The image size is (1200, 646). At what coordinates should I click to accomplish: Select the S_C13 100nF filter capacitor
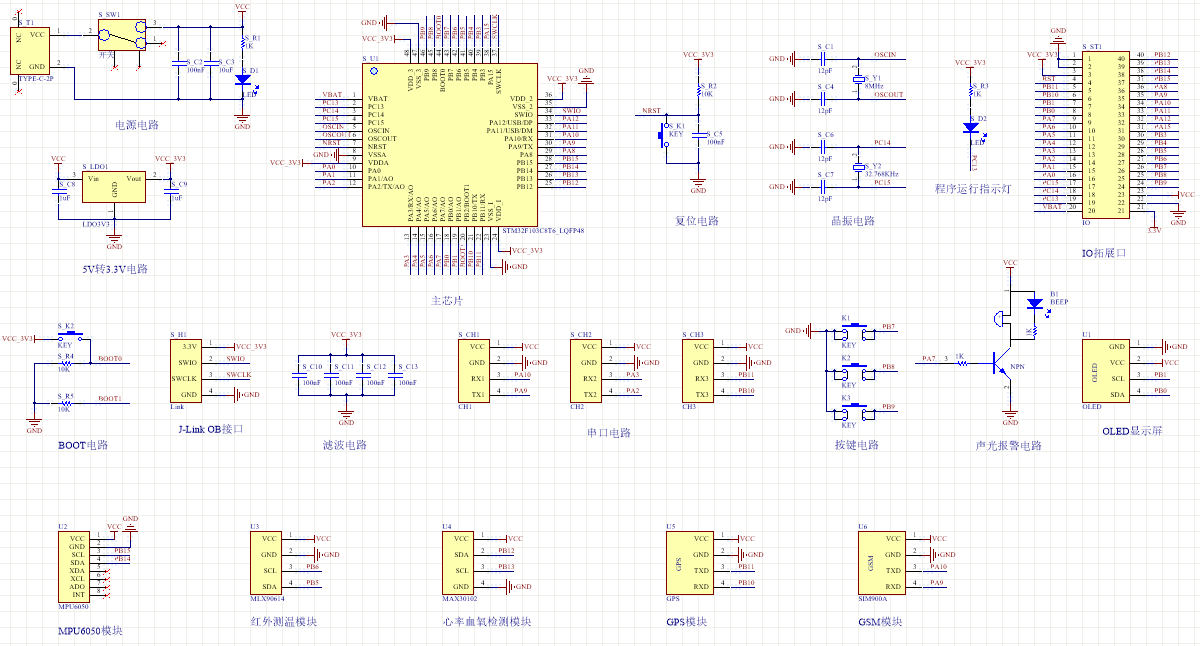click(x=394, y=374)
